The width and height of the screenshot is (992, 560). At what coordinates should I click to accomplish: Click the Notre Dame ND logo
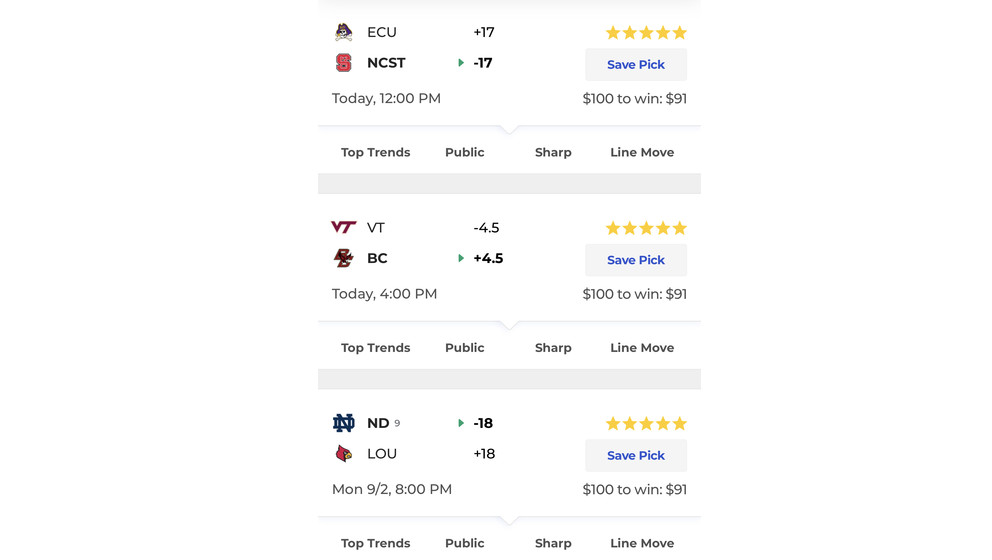[344, 423]
